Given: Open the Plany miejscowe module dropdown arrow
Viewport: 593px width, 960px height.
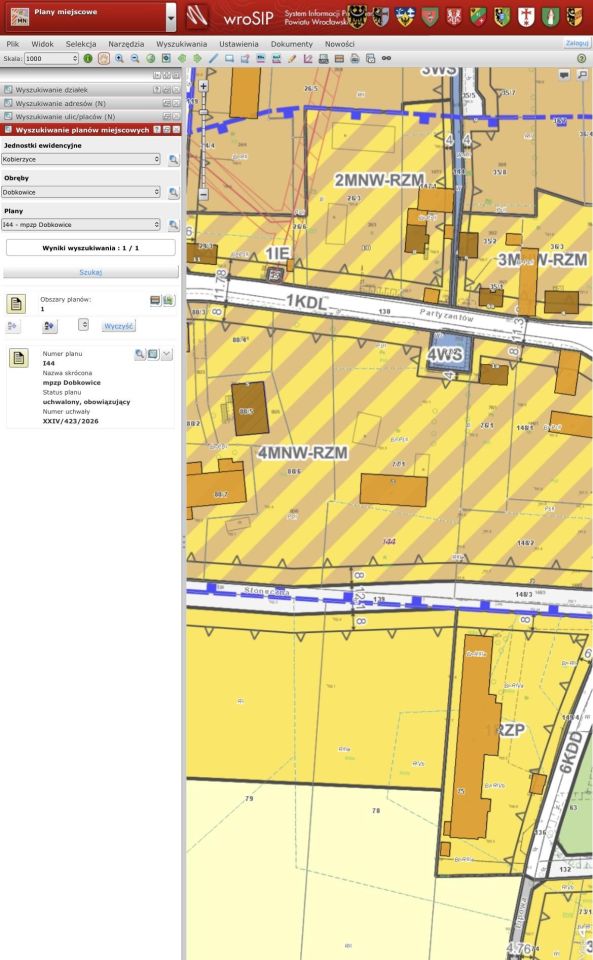Looking at the screenshot, I should click(x=171, y=18).
